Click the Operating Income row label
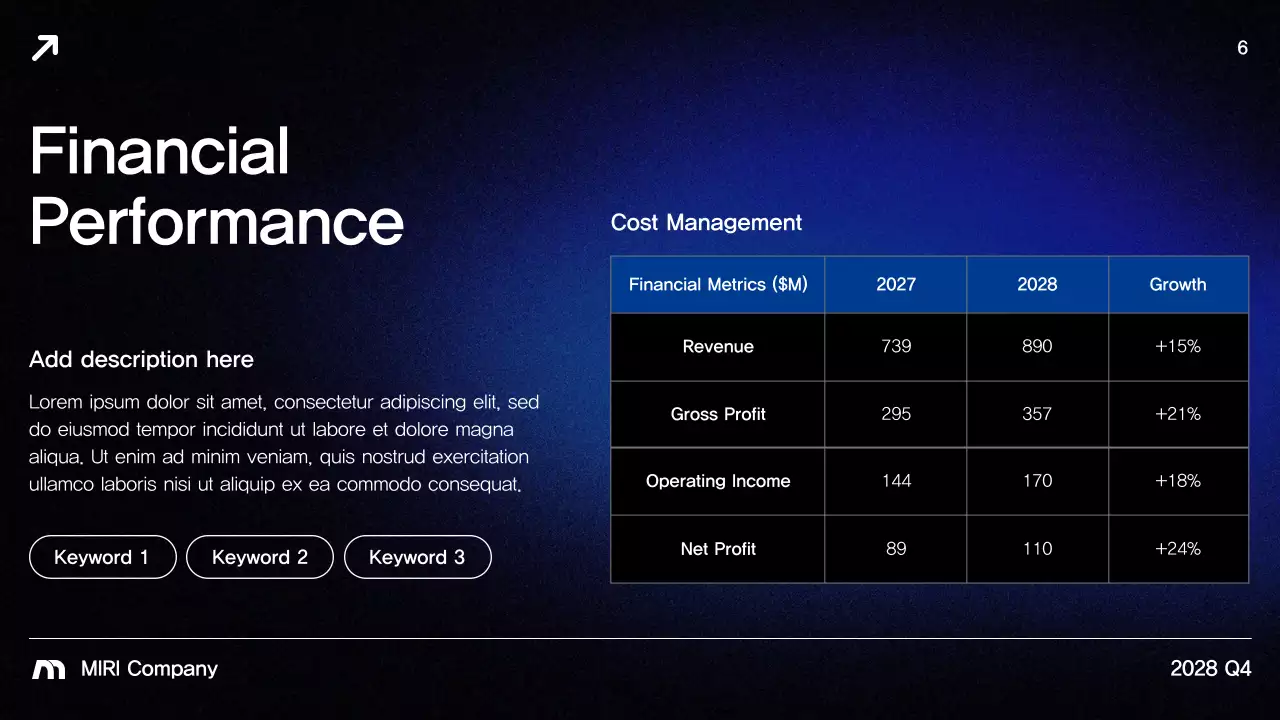Viewport: 1280px width, 720px height. click(717, 481)
